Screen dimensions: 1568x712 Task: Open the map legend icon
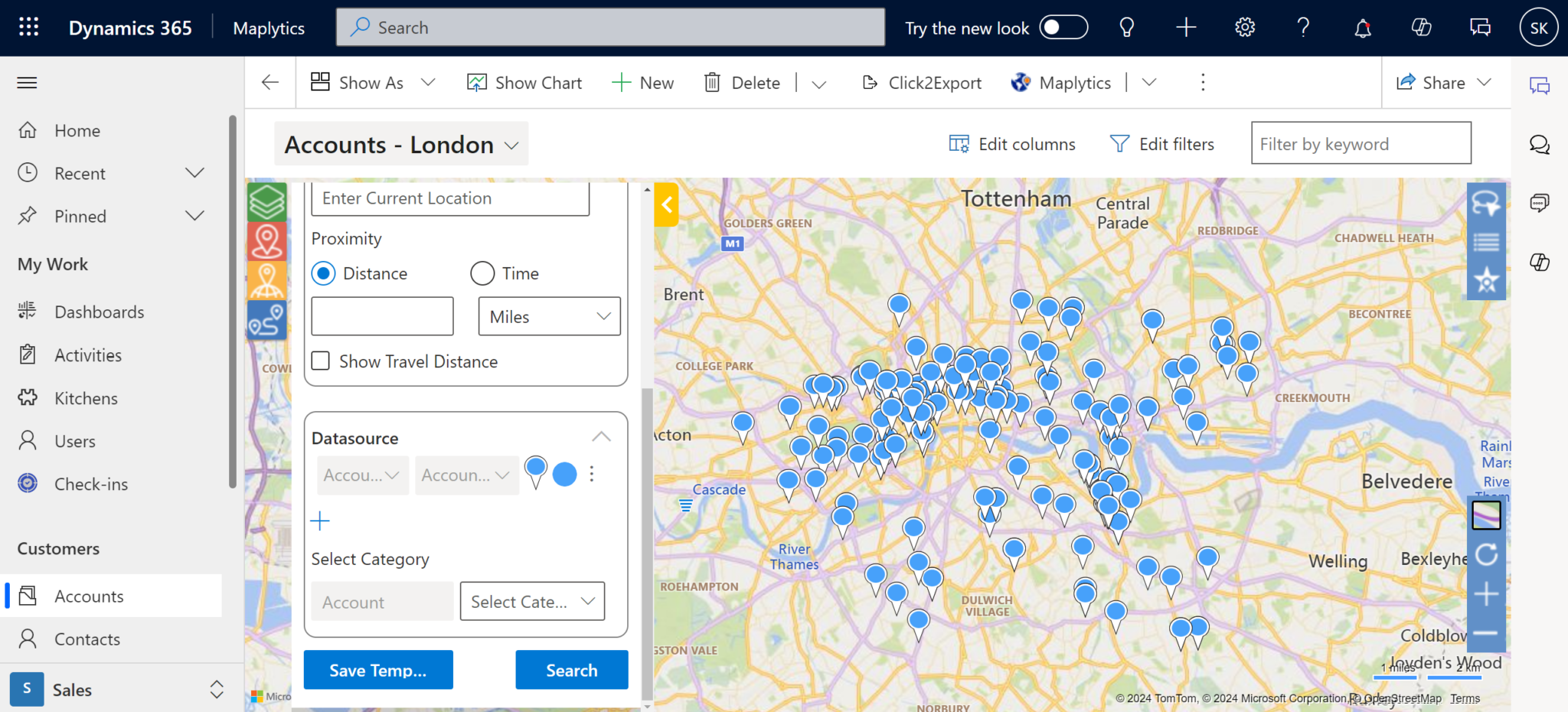point(1486,241)
